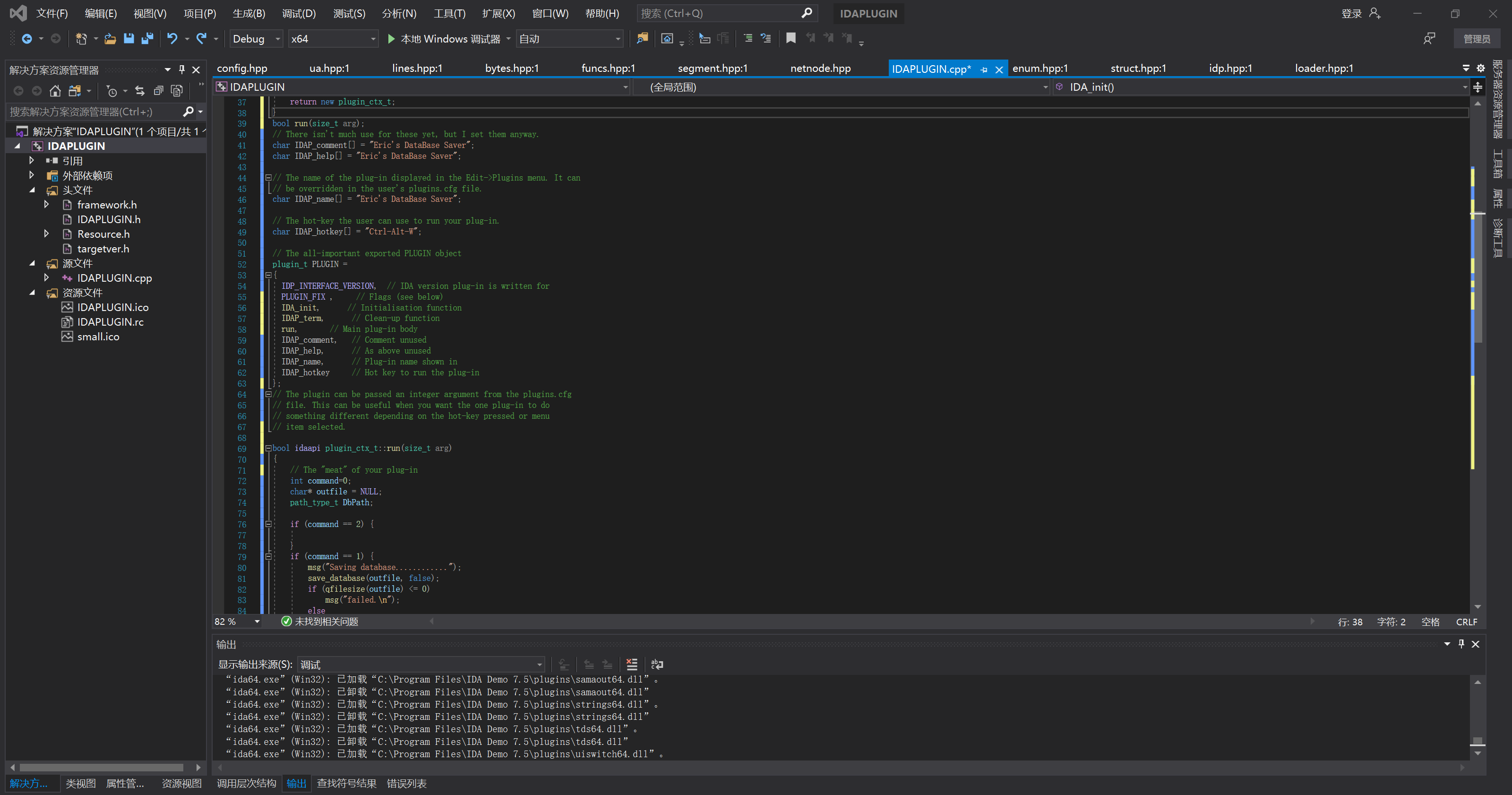Screen dimensions: 1512x795
Task: Open the 错误列表 error list tab
Action: 406,783
